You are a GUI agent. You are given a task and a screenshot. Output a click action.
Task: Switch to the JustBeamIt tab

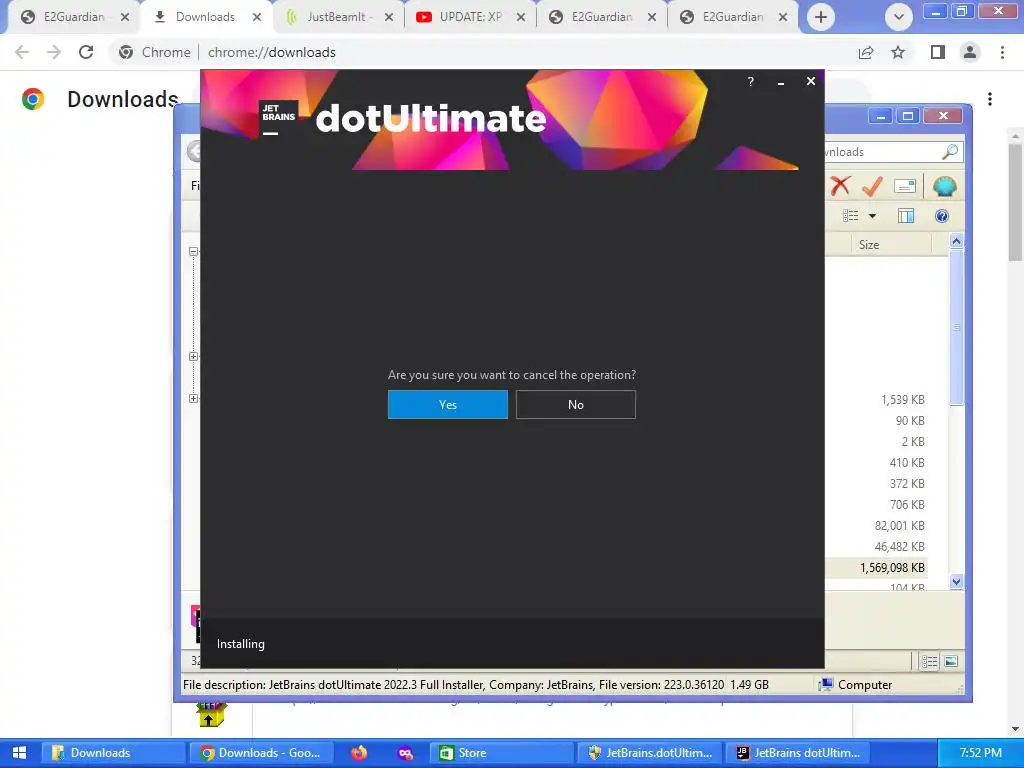[x=340, y=17]
